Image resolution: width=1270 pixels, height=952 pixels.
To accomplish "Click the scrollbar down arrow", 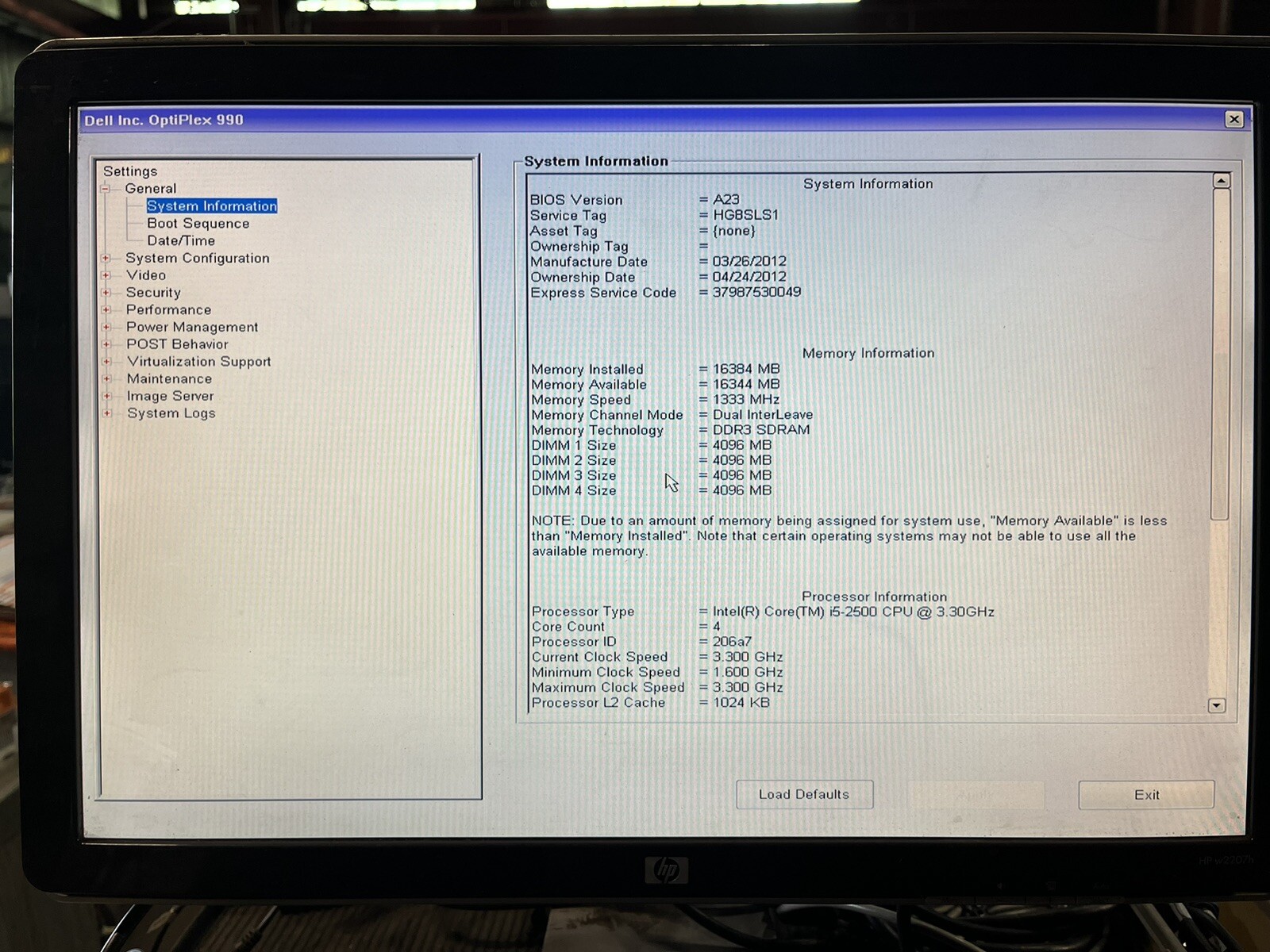I will click(x=1216, y=705).
